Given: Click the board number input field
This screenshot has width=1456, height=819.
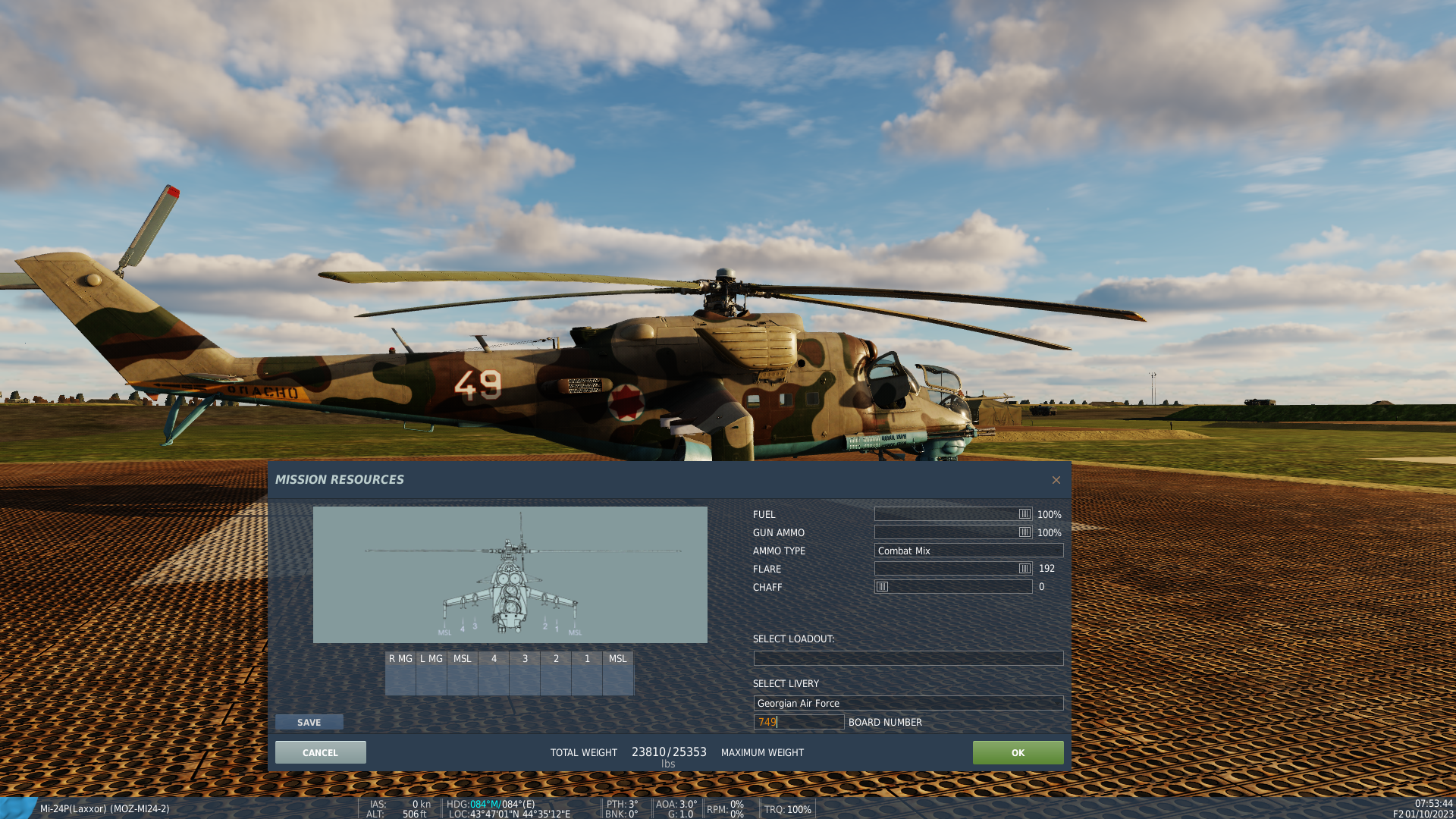Looking at the screenshot, I should click(x=799, y=722).
